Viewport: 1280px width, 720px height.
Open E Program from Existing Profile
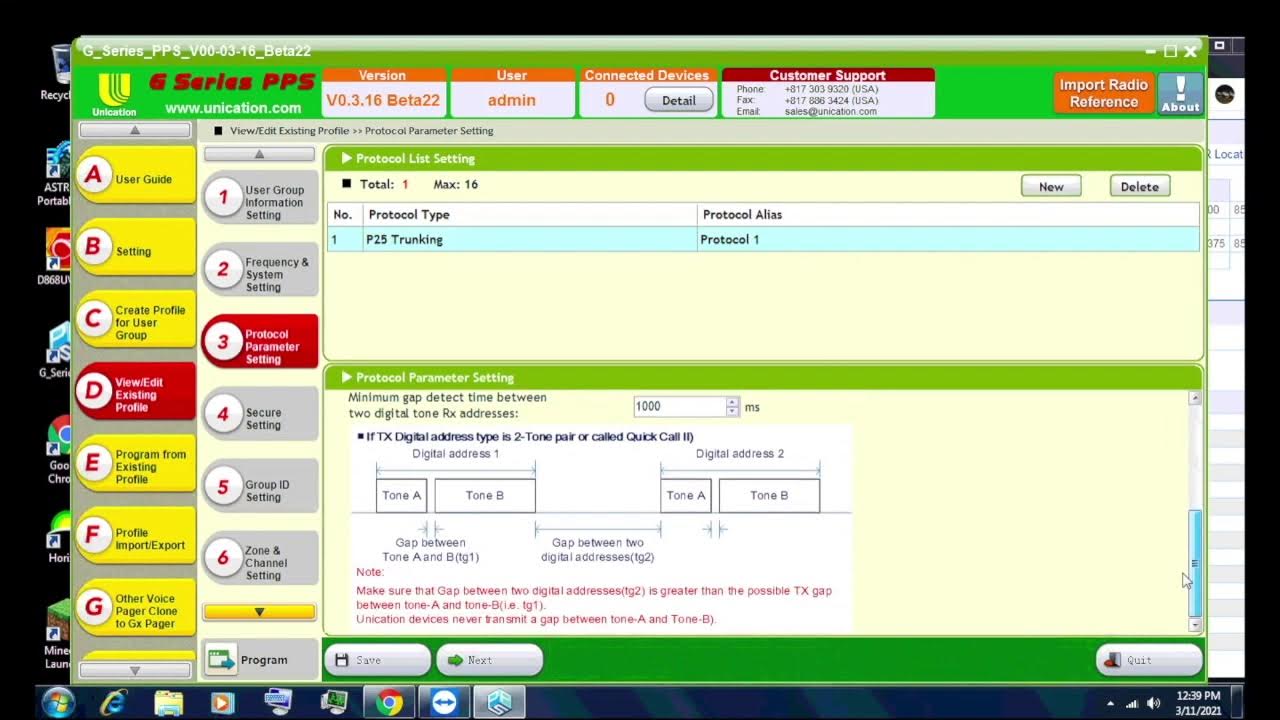tap(136, 465)
